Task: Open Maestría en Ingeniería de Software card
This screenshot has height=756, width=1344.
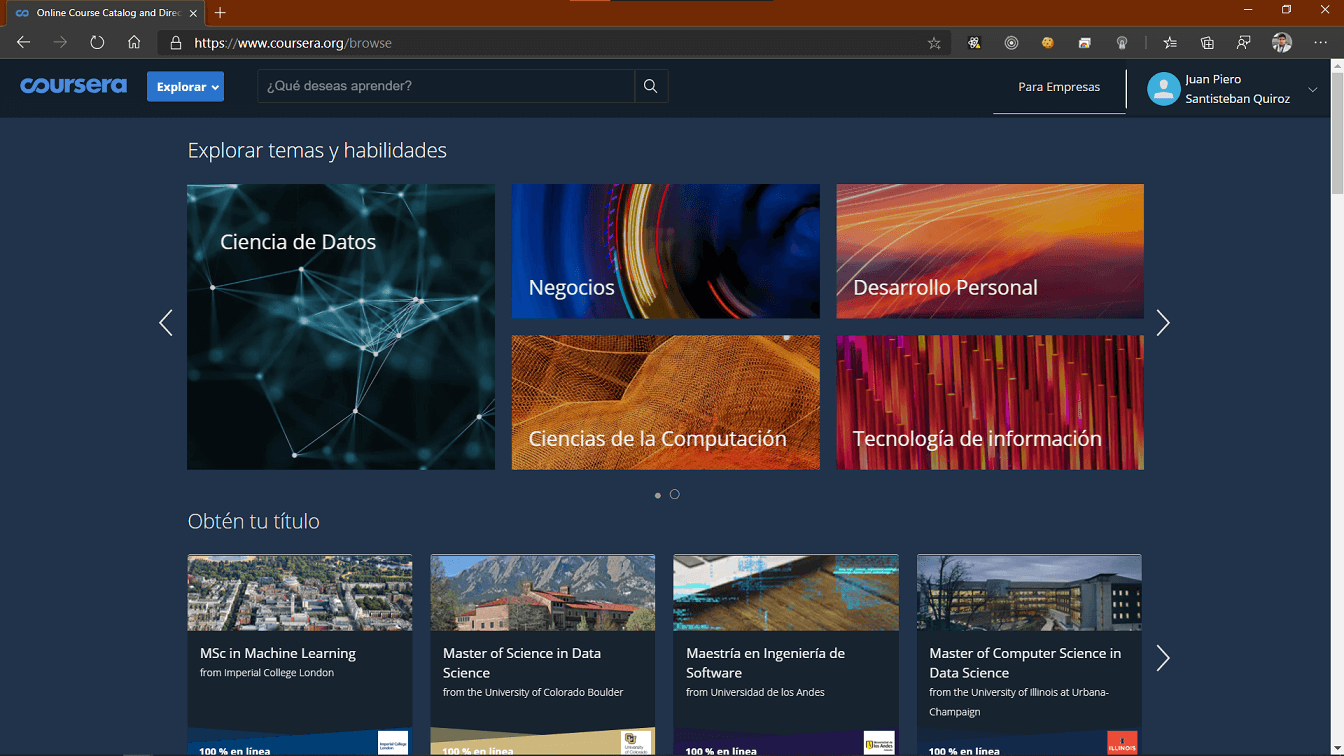Action: pos(786,655)
